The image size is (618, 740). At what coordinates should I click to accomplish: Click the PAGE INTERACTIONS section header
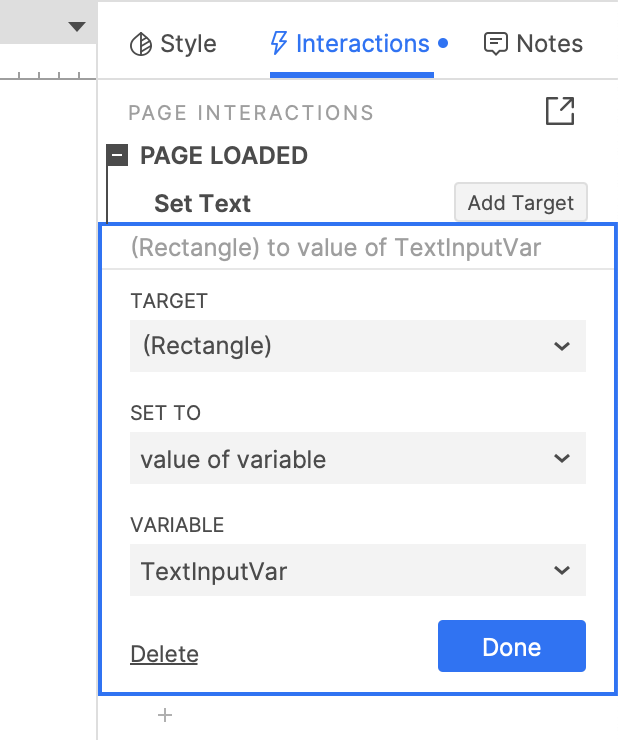click(x=251, y=113)
